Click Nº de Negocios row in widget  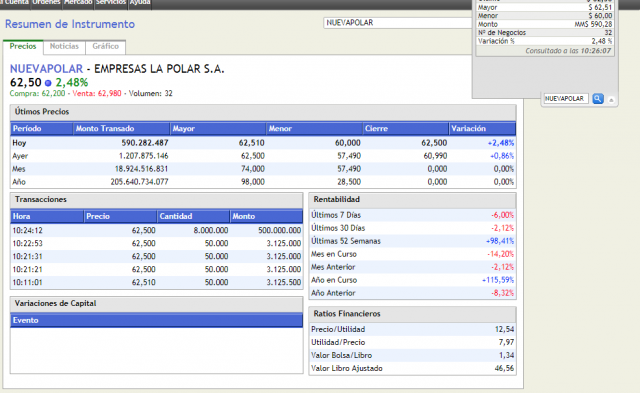pos(545,33)
